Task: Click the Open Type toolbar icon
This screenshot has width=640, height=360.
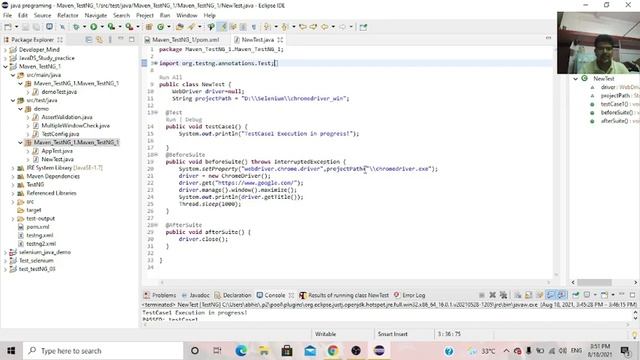Action: 180,27
